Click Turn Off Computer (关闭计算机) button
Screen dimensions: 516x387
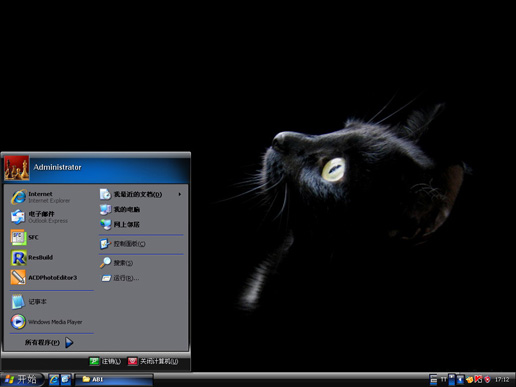[153, 361]
